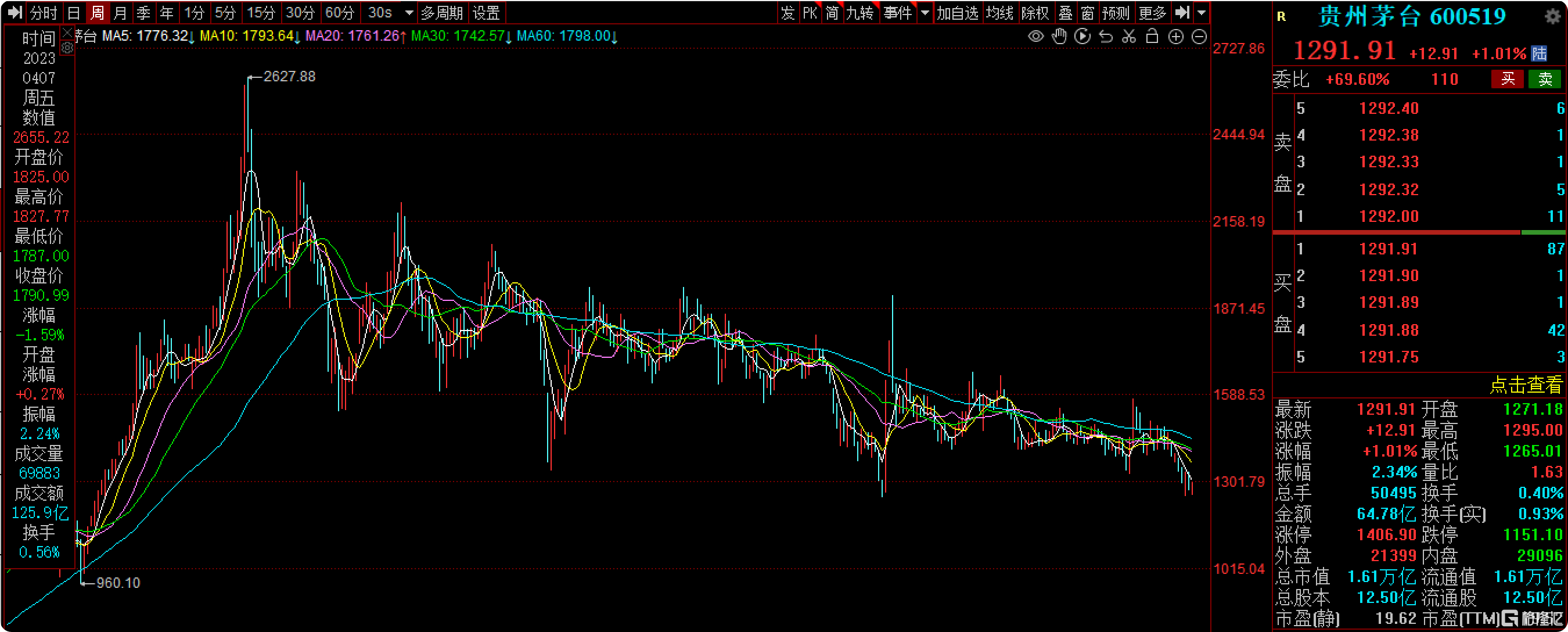This screenshot has height=632, width=1568.
Task: Select the 30s period
Action: (x=380, y=13)
